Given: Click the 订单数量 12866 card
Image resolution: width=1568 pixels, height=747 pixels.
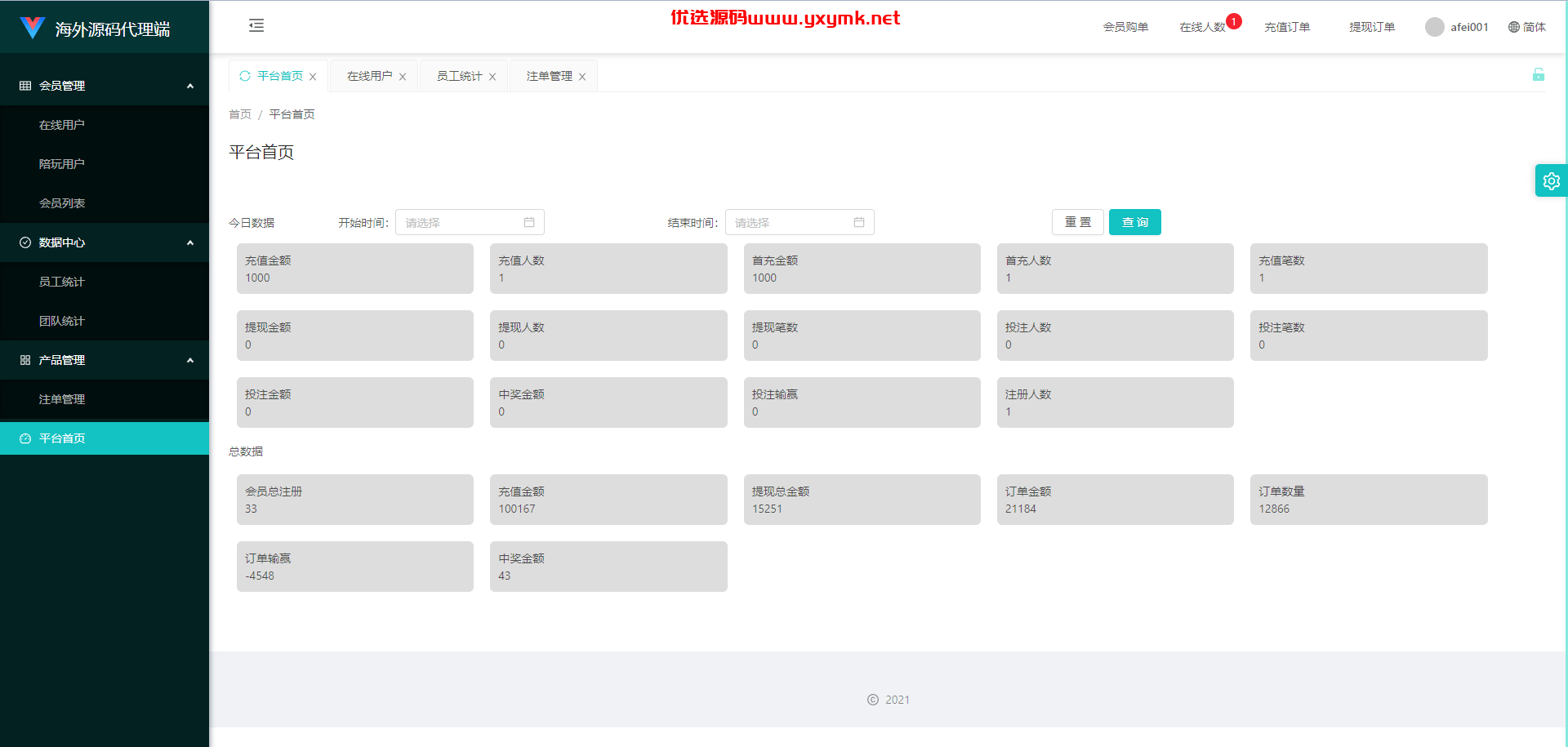Looking at the screenshot, I should tap(1369, 500).
